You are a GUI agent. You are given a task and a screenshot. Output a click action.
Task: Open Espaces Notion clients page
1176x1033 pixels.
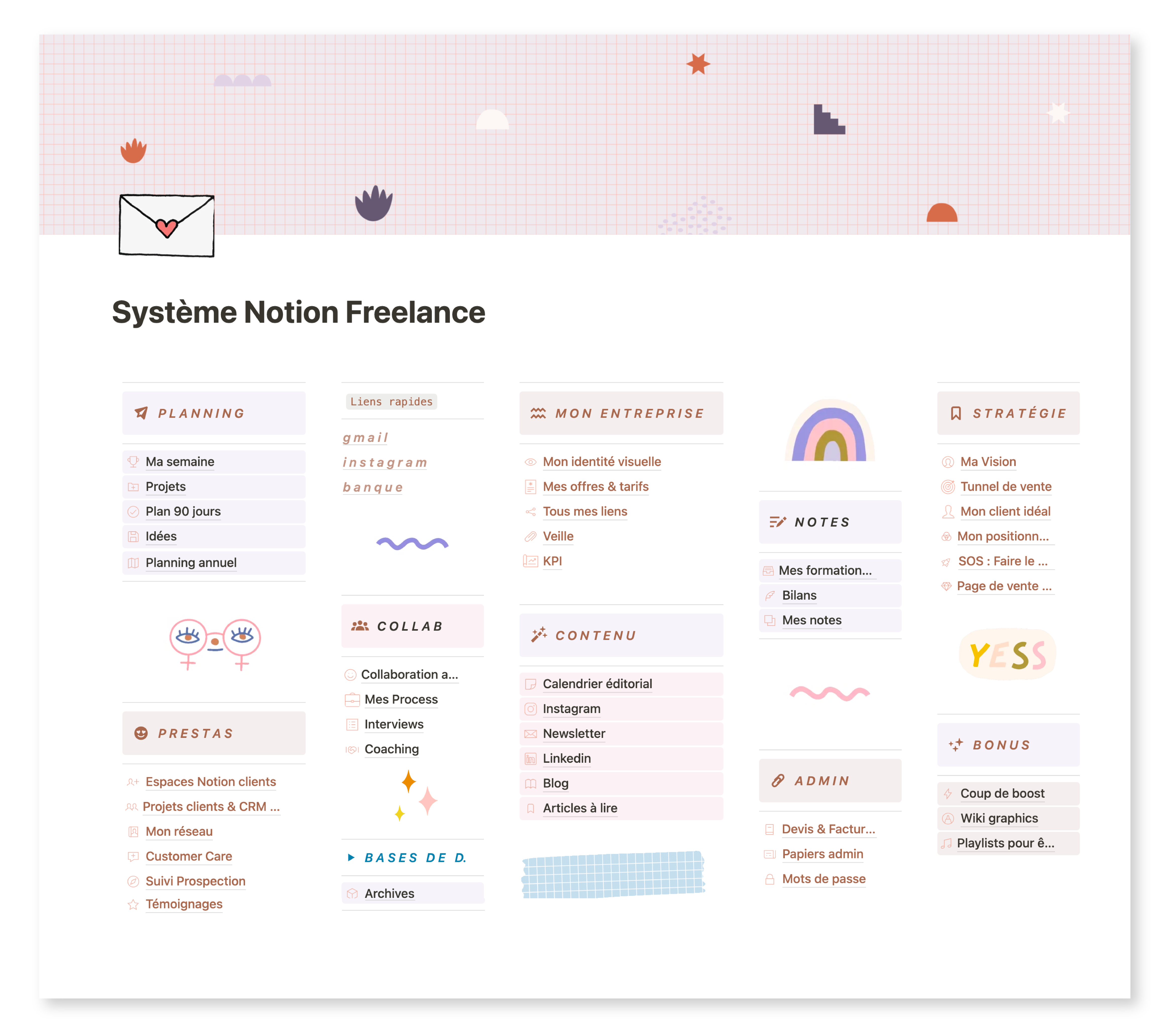211,782
